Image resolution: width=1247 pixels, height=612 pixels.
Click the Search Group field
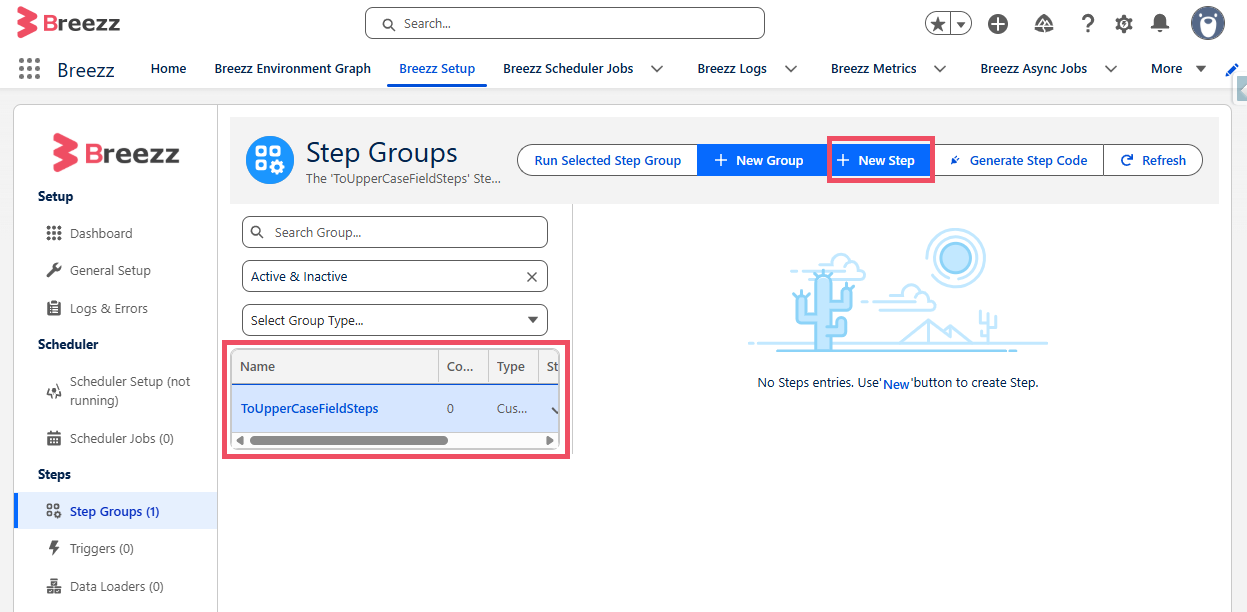tap(395, 232)
